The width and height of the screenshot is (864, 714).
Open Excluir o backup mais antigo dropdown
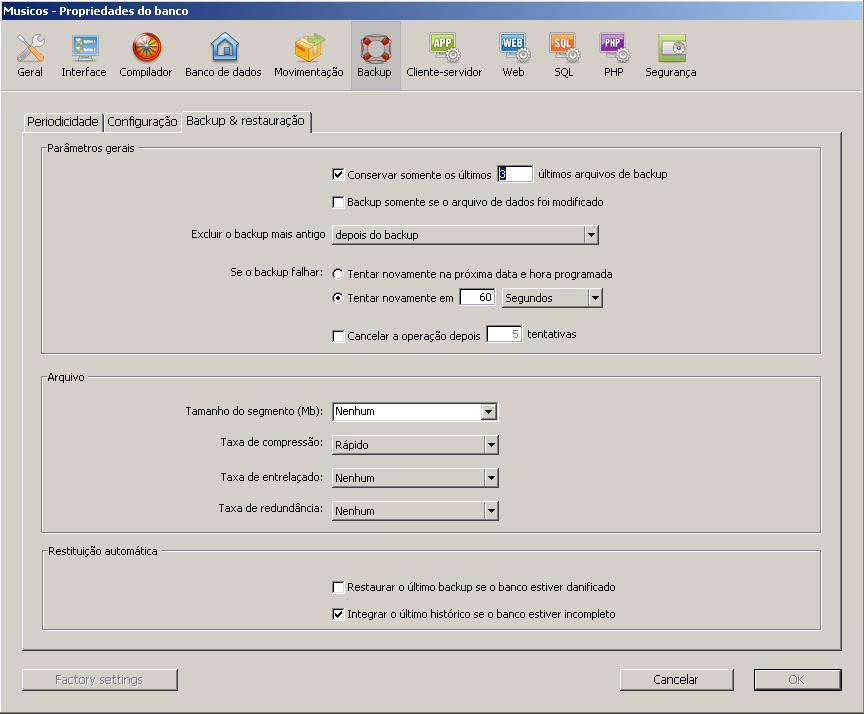[x=465, y=235]
